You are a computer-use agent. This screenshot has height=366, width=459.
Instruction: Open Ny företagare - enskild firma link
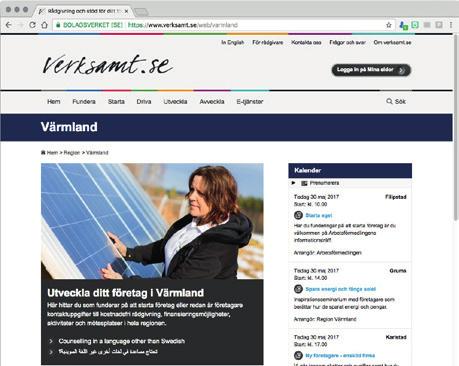tap(340, 355)
